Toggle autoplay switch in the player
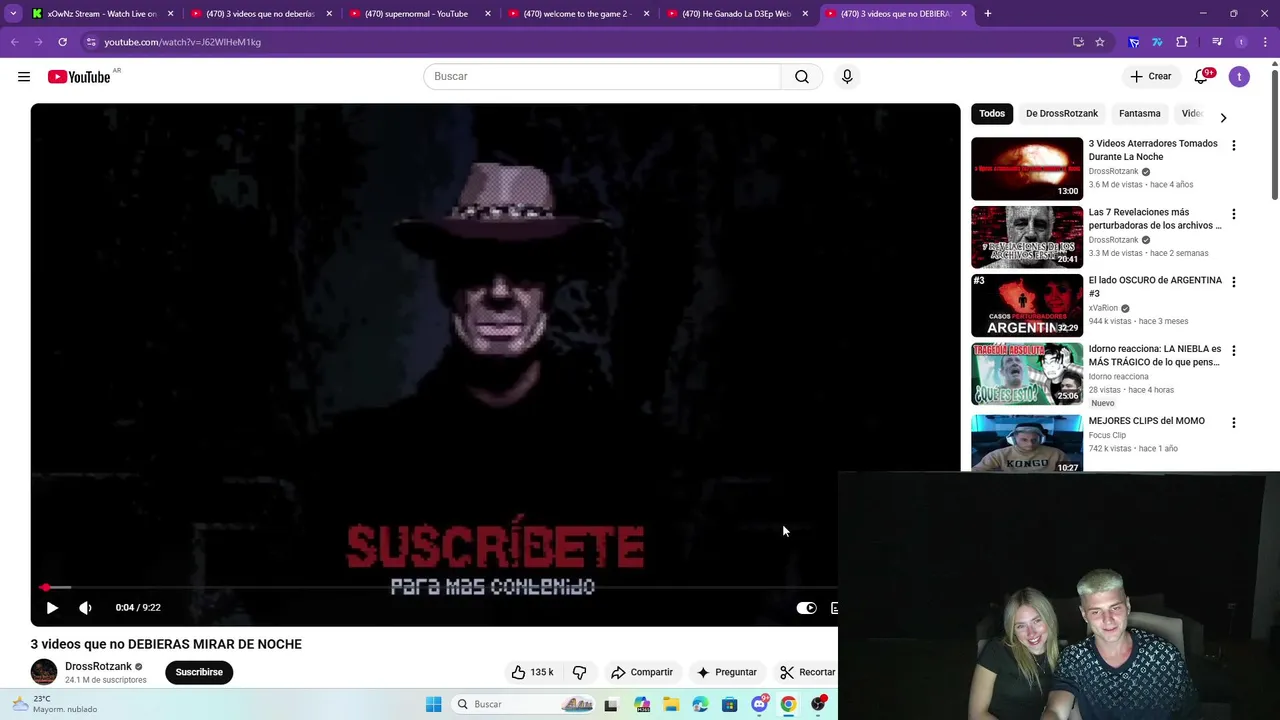The image size is (1280, 720). [x=806, y=608]
